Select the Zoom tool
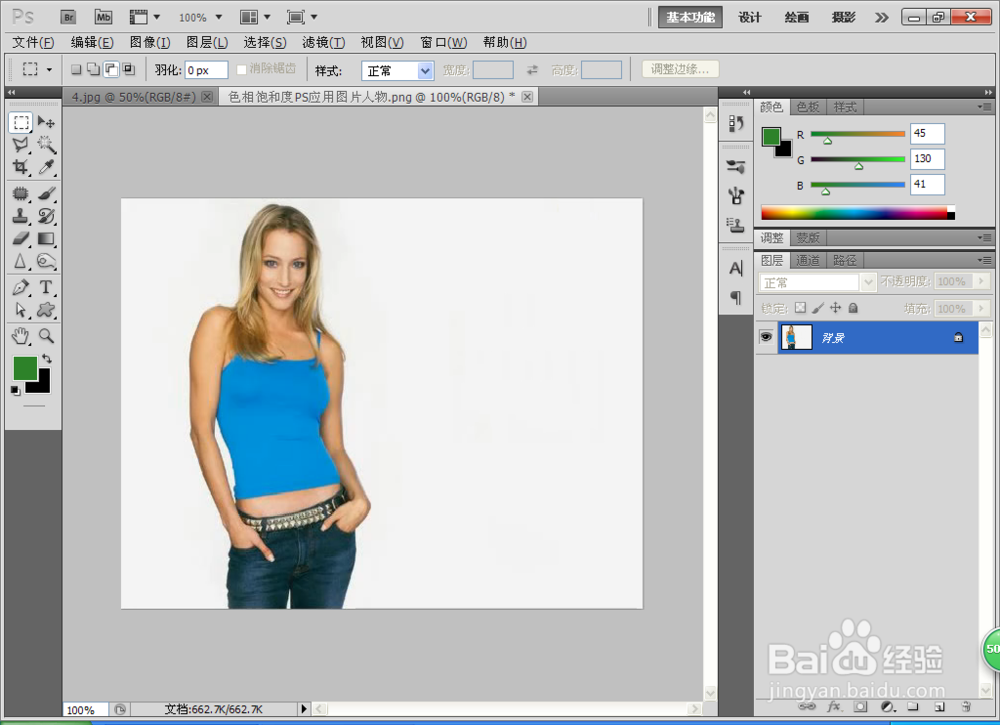1000x725 pixels. 46,335
